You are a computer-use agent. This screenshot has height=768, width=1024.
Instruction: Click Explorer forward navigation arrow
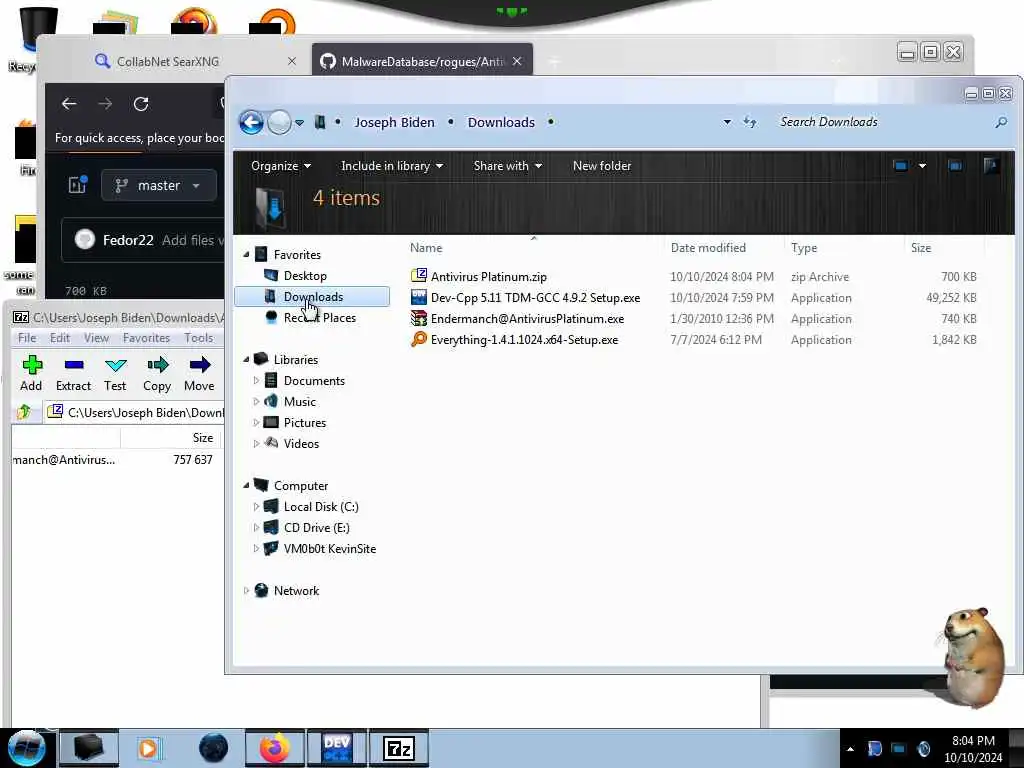pos(280,122)
